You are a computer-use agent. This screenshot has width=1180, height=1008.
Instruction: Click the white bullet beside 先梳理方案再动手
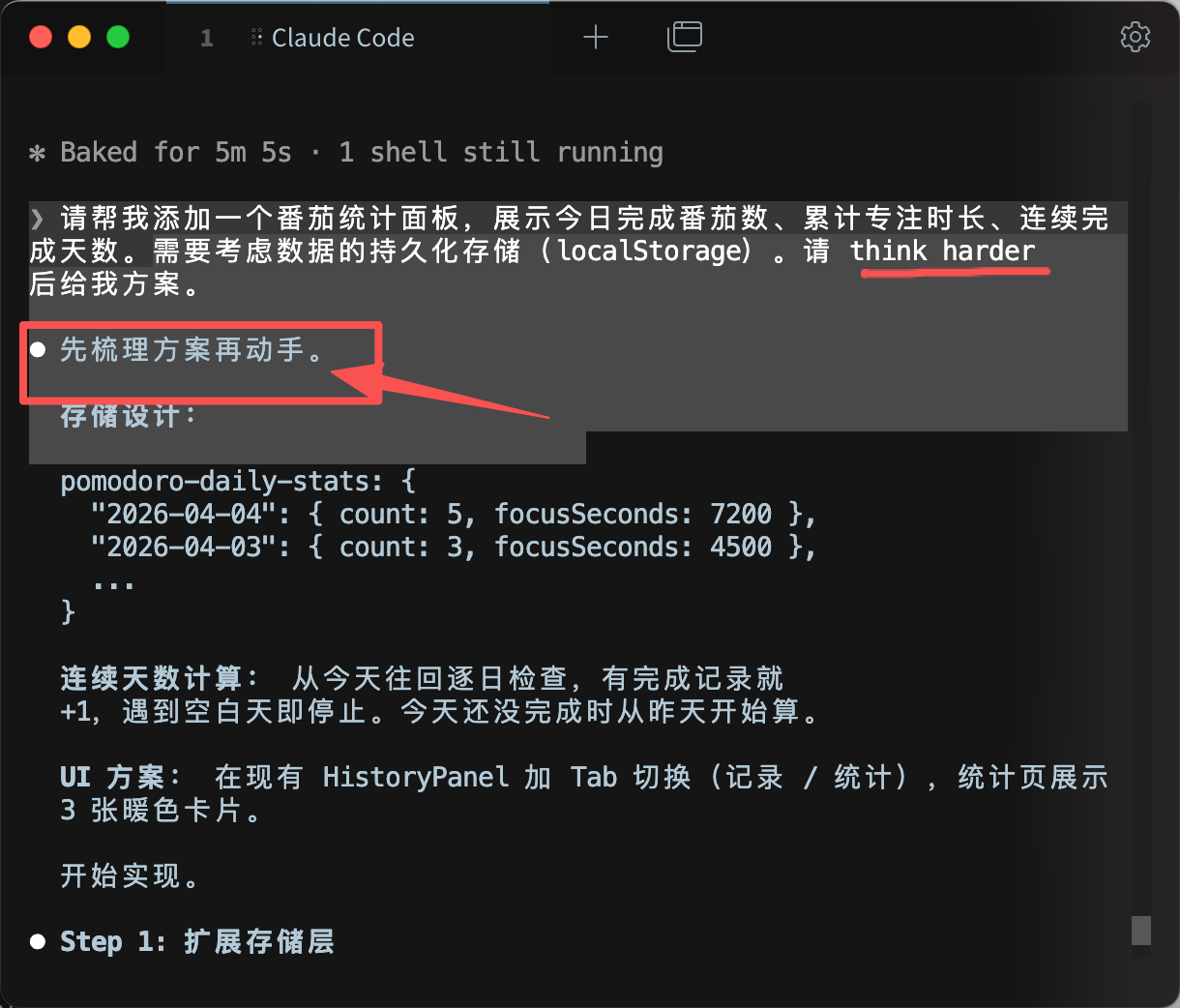click(38, 350)
